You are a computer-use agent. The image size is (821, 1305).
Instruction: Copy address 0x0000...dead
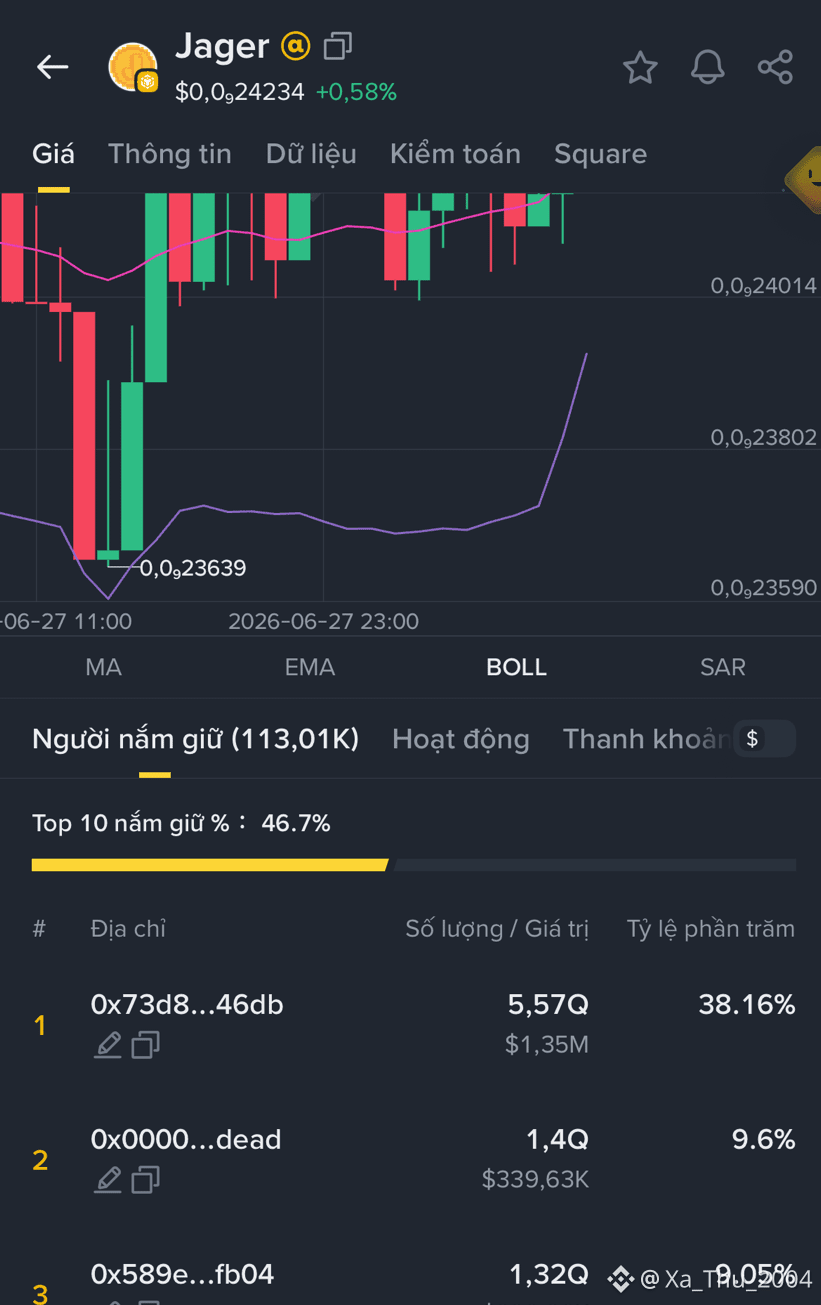(146, 1180)
